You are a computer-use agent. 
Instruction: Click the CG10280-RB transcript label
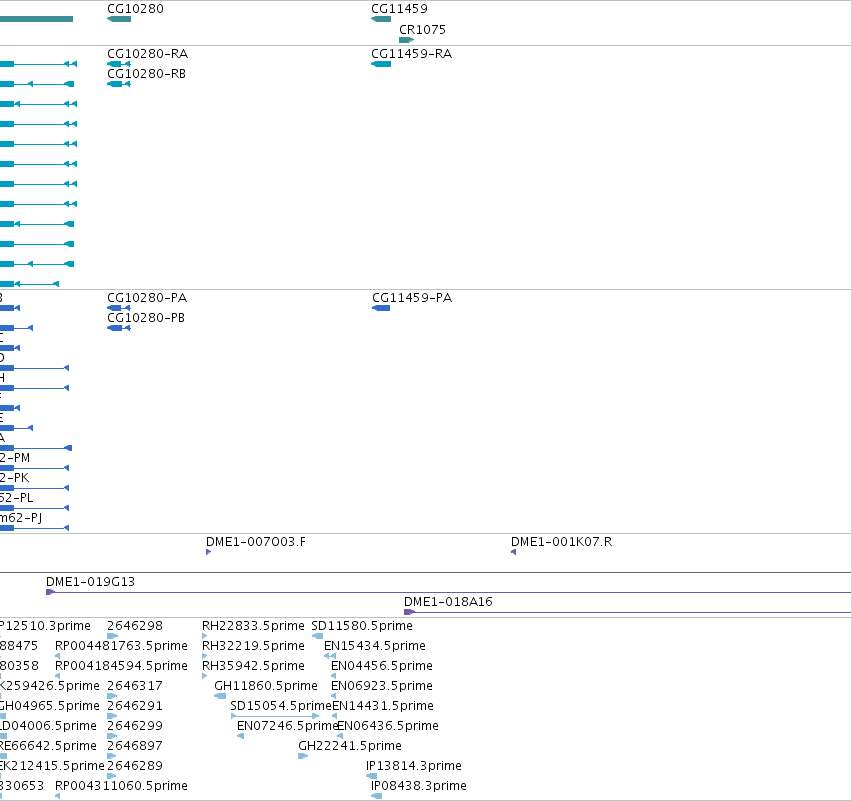tap(147, 74)
